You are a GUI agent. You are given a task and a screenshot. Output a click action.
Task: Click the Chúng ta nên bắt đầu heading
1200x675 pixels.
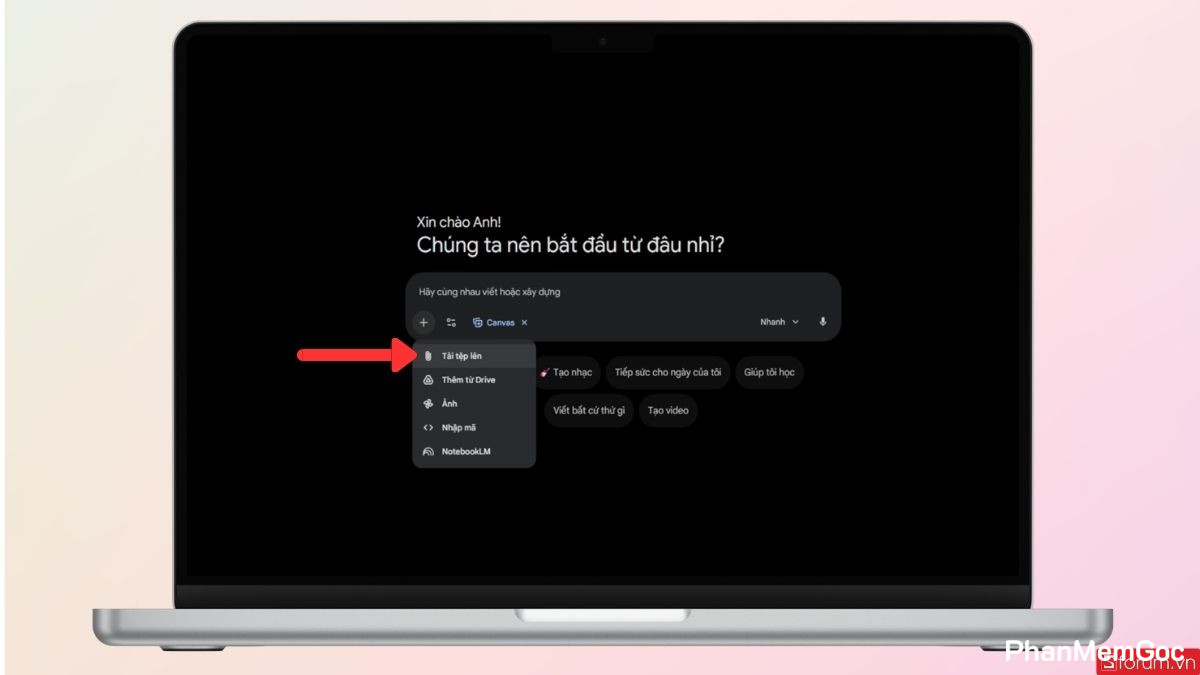click(x=570, y=245)
